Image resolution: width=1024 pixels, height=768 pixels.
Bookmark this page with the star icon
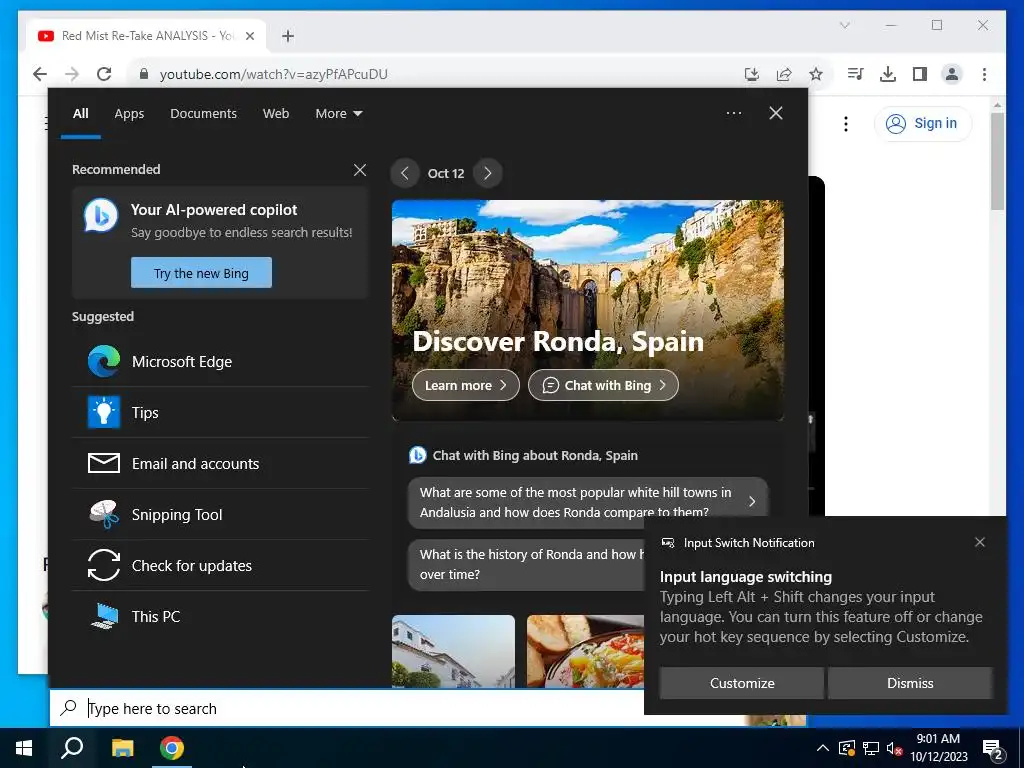[x=816, y=74]
